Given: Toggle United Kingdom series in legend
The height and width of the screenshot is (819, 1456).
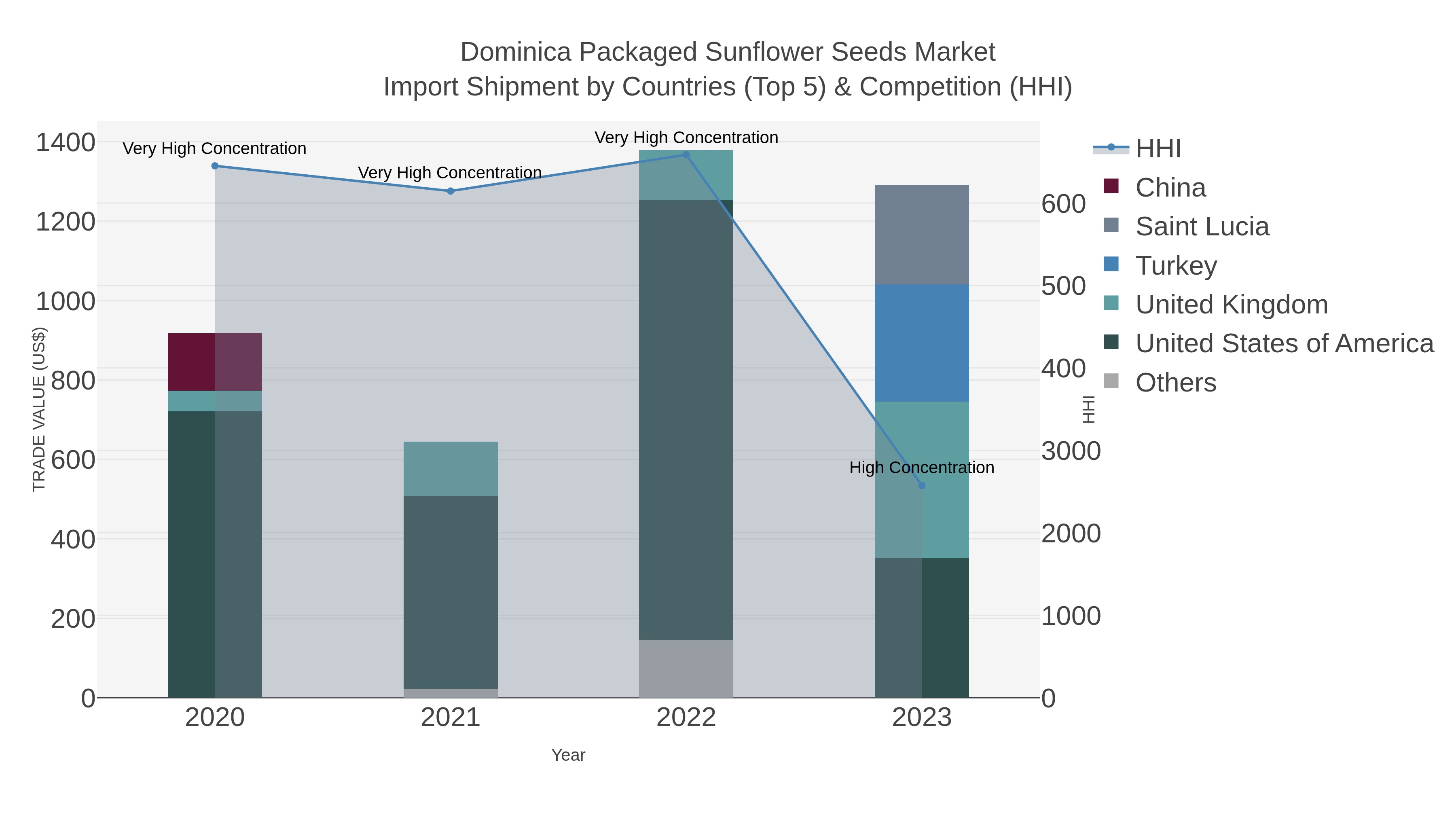Looking at the screenshot, I should click(x=1215, y=304).
